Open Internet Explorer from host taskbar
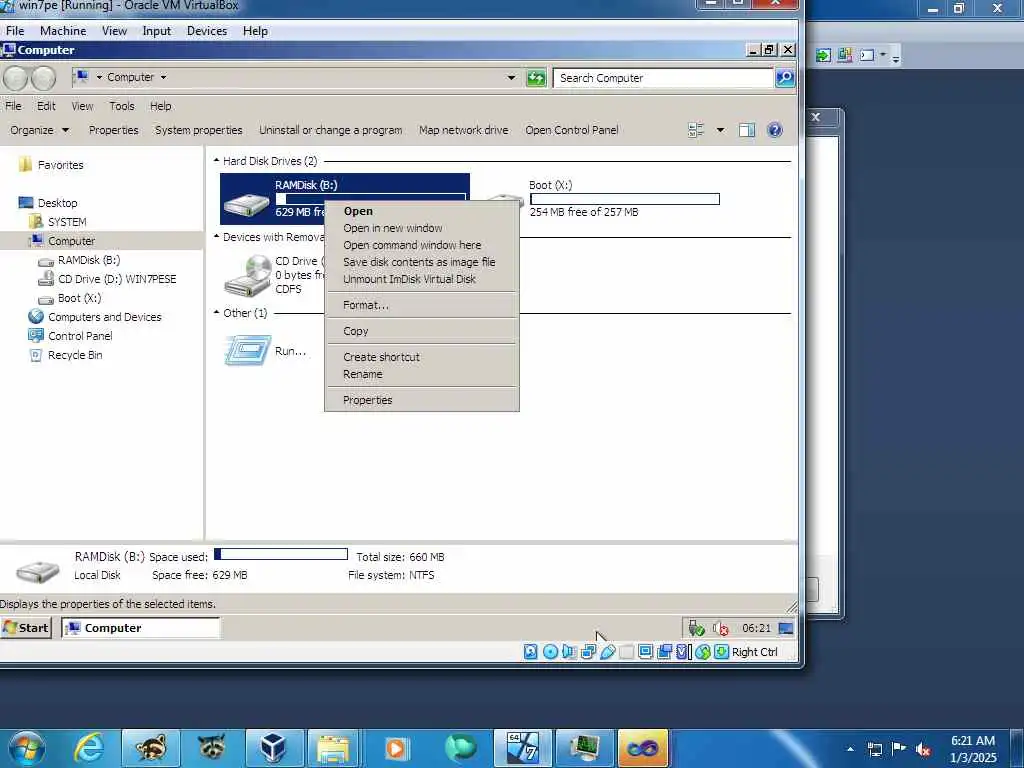The height and width of the screenshot is (768, 1024). [x=88, y=748]
